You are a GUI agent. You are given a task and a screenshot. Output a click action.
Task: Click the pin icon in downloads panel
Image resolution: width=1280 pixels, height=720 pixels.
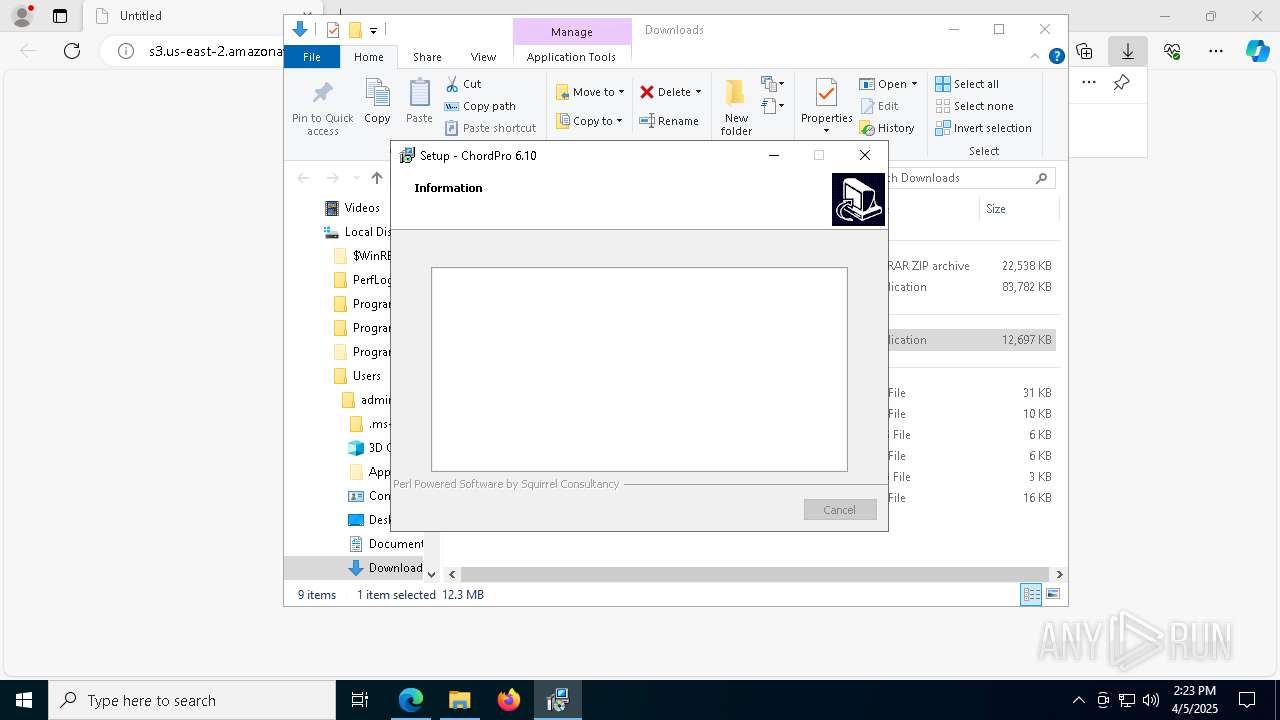pyautogui.click(x=1122, y=83)
